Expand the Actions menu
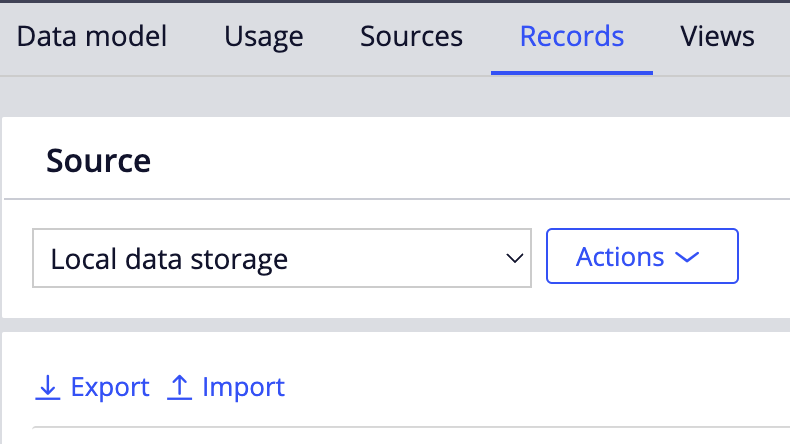790x444 pixels. pos(642,256)
